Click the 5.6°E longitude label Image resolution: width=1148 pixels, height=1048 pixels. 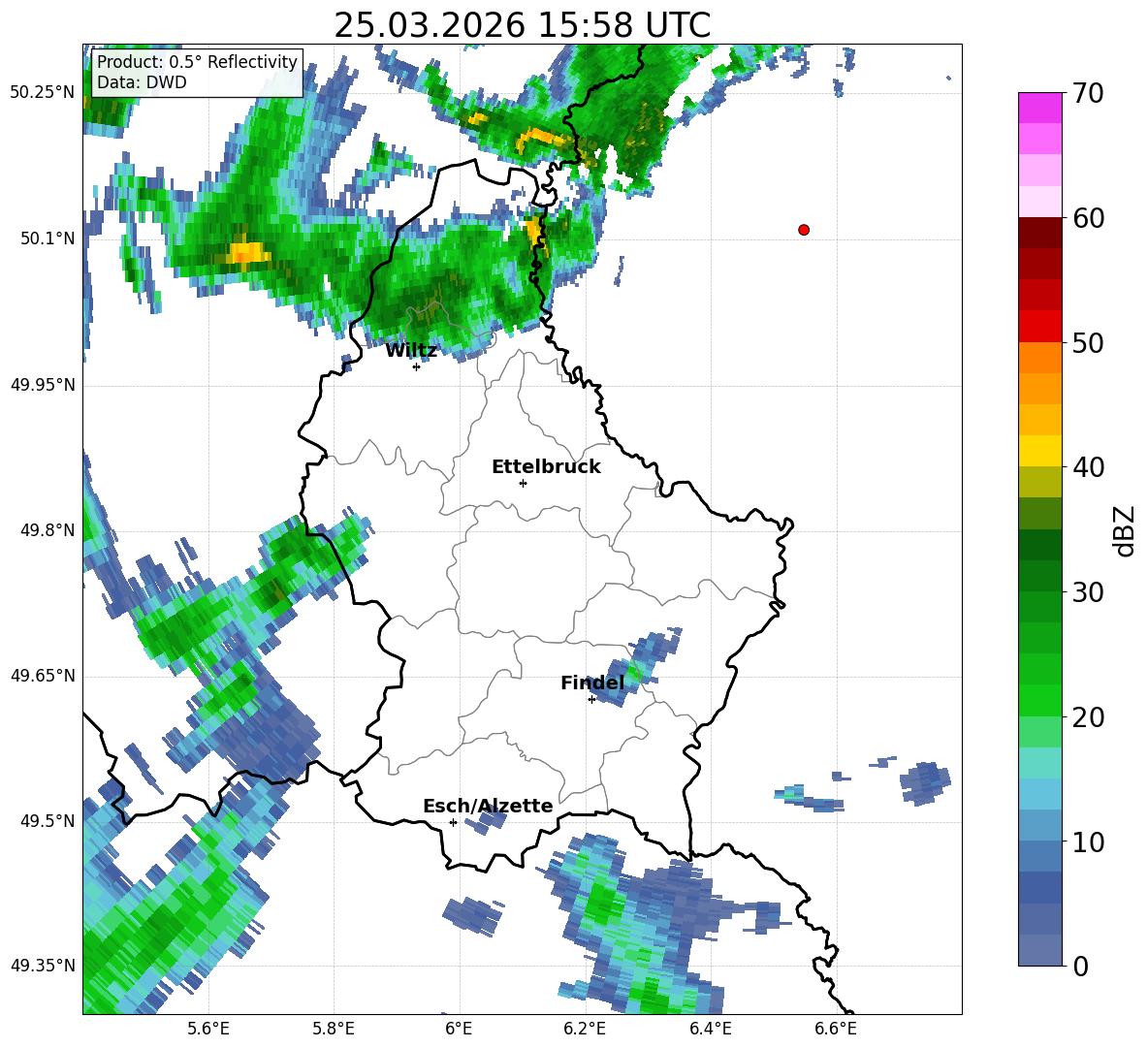207,1029
